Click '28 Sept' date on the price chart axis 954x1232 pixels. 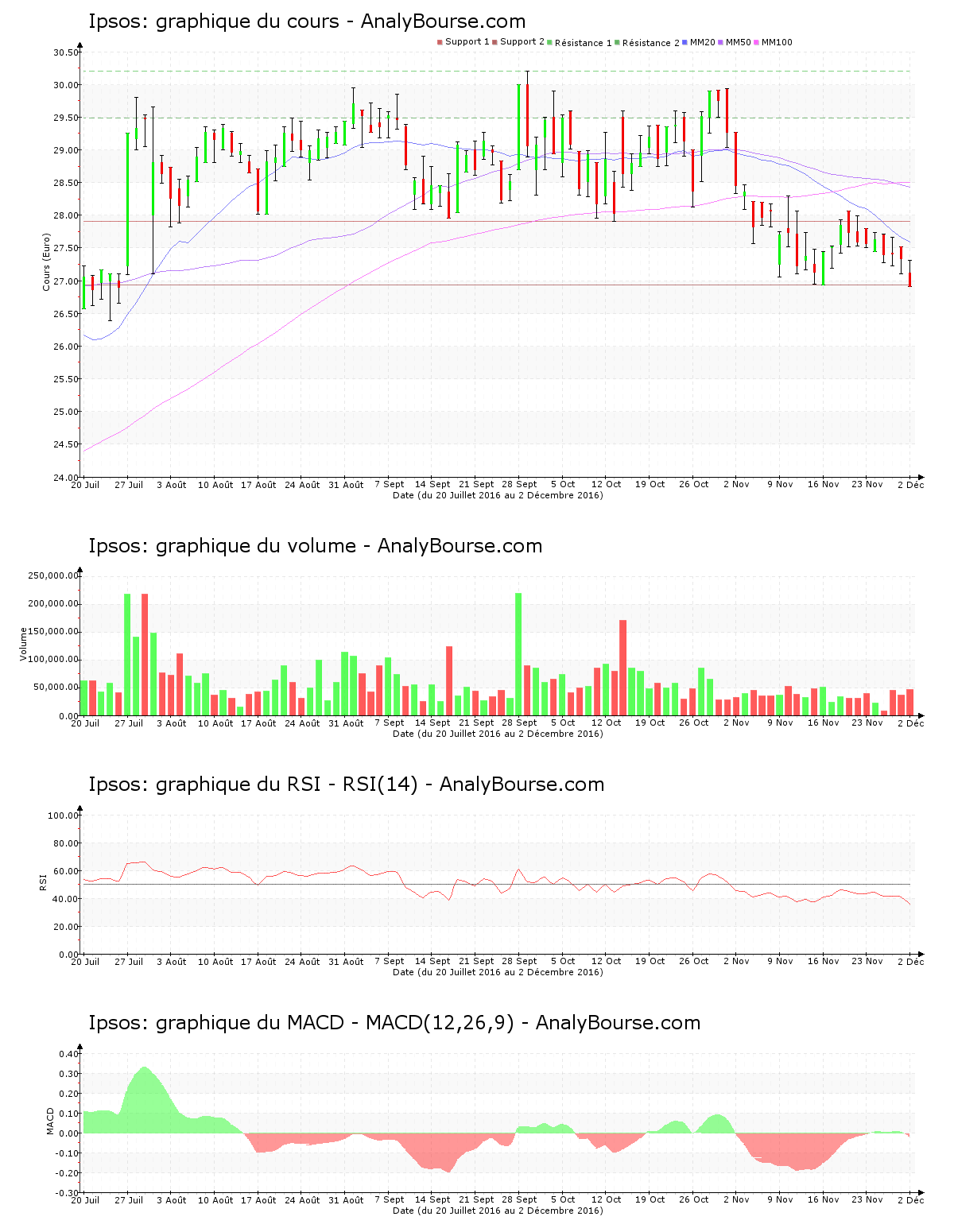pos(519,484)
